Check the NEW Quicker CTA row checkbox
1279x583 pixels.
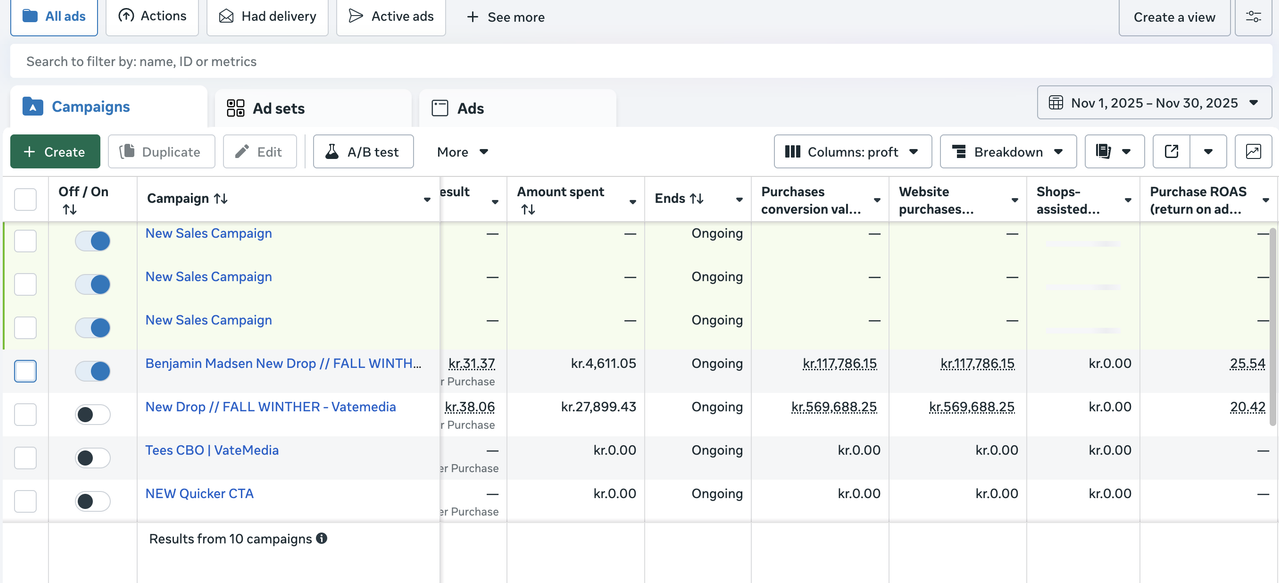click(25, 501)
